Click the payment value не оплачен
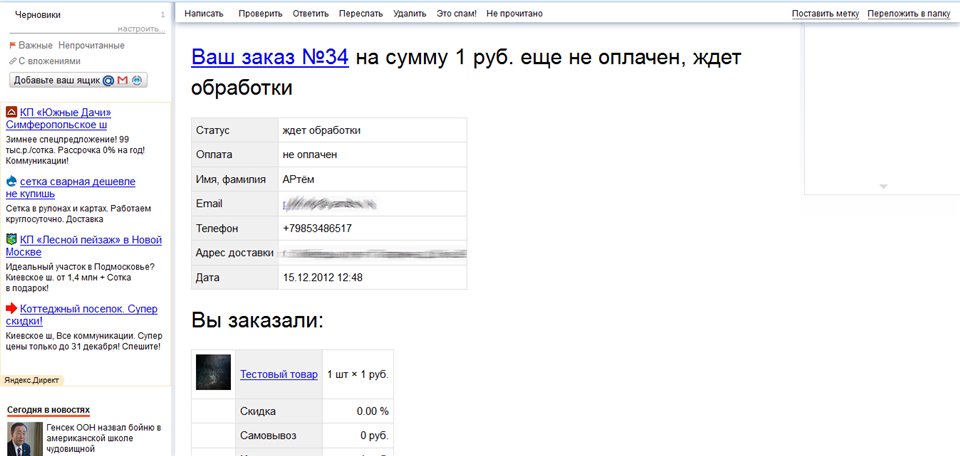960x456 pixels. point(310,155)
